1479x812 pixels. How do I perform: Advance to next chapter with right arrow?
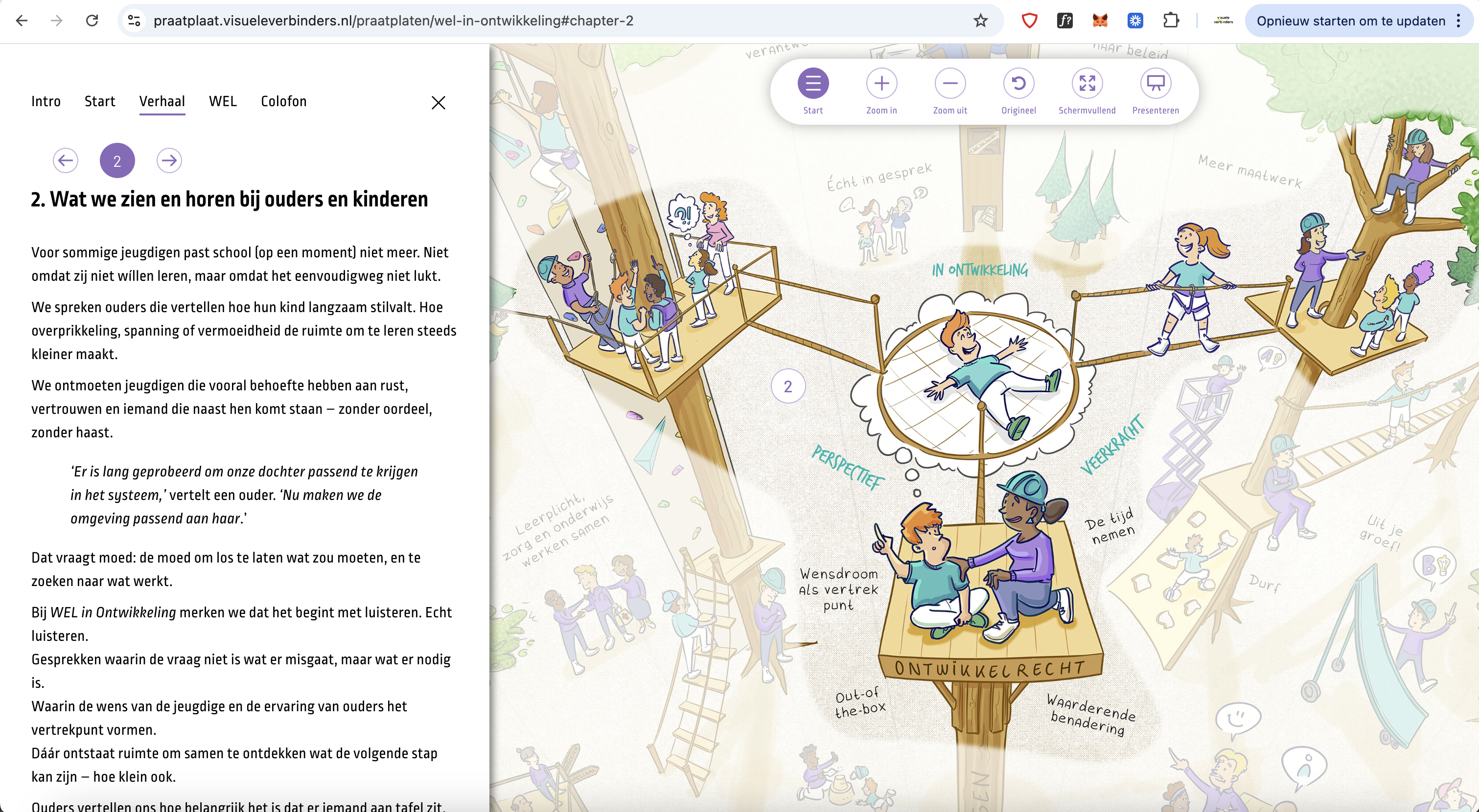pyautogui.click(x=169, y=160)
